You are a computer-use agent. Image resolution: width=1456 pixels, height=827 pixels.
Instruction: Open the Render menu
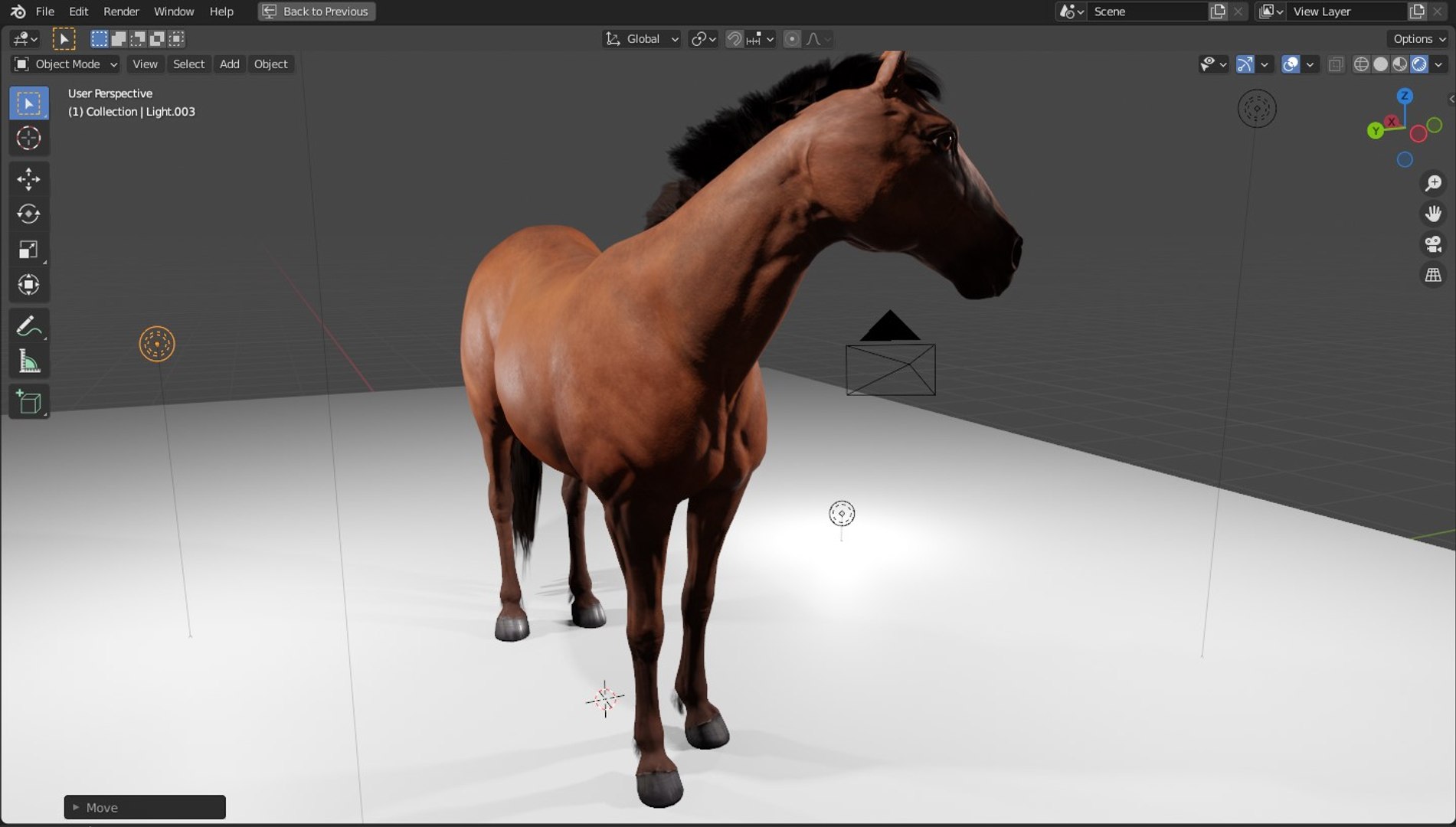tap(121, 11)
